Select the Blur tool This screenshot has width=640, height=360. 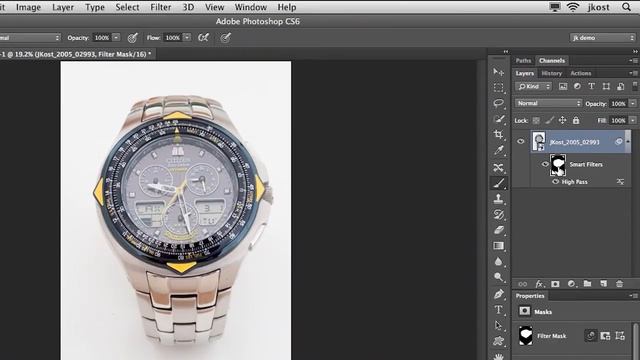pyautogui.click(x=498, y=261)
